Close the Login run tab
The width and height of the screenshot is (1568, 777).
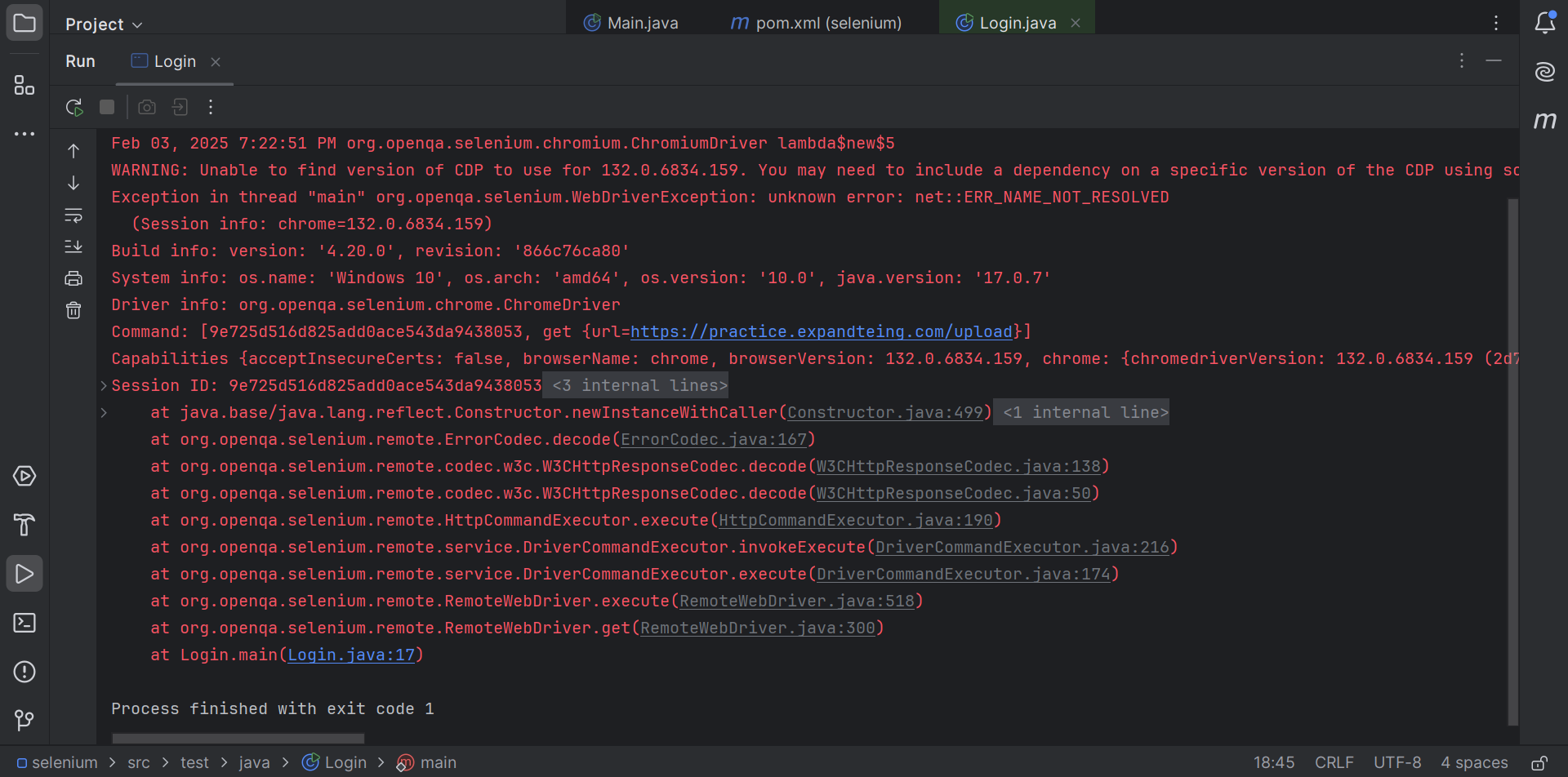216,62
